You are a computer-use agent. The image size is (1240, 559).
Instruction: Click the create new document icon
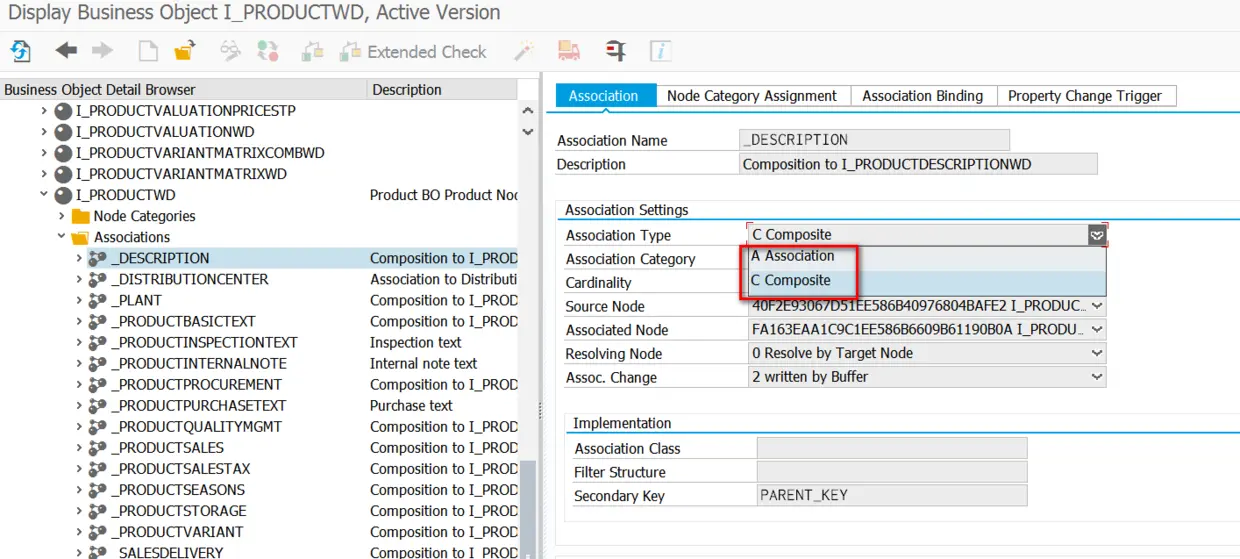[148, 51]
